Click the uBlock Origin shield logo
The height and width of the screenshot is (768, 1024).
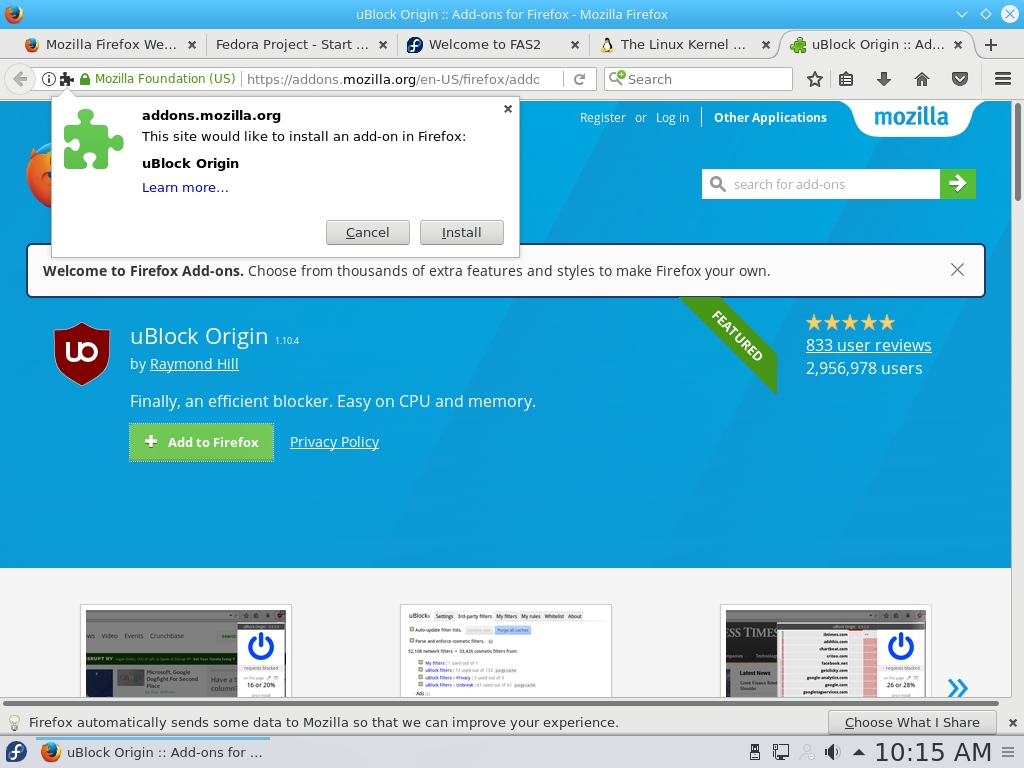(82, 353)
